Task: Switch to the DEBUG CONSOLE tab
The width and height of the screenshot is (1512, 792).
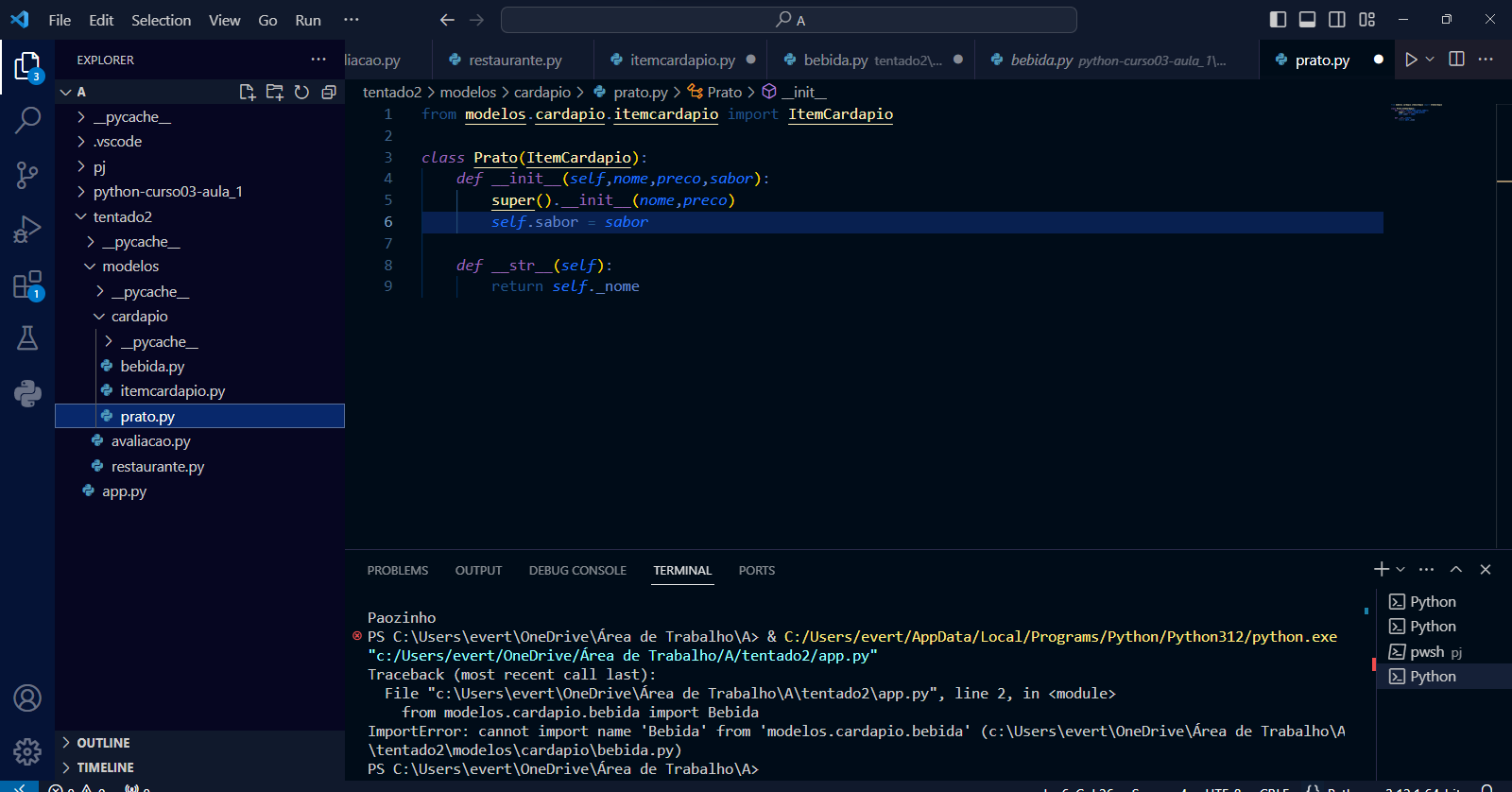Action: click(577, 571)
